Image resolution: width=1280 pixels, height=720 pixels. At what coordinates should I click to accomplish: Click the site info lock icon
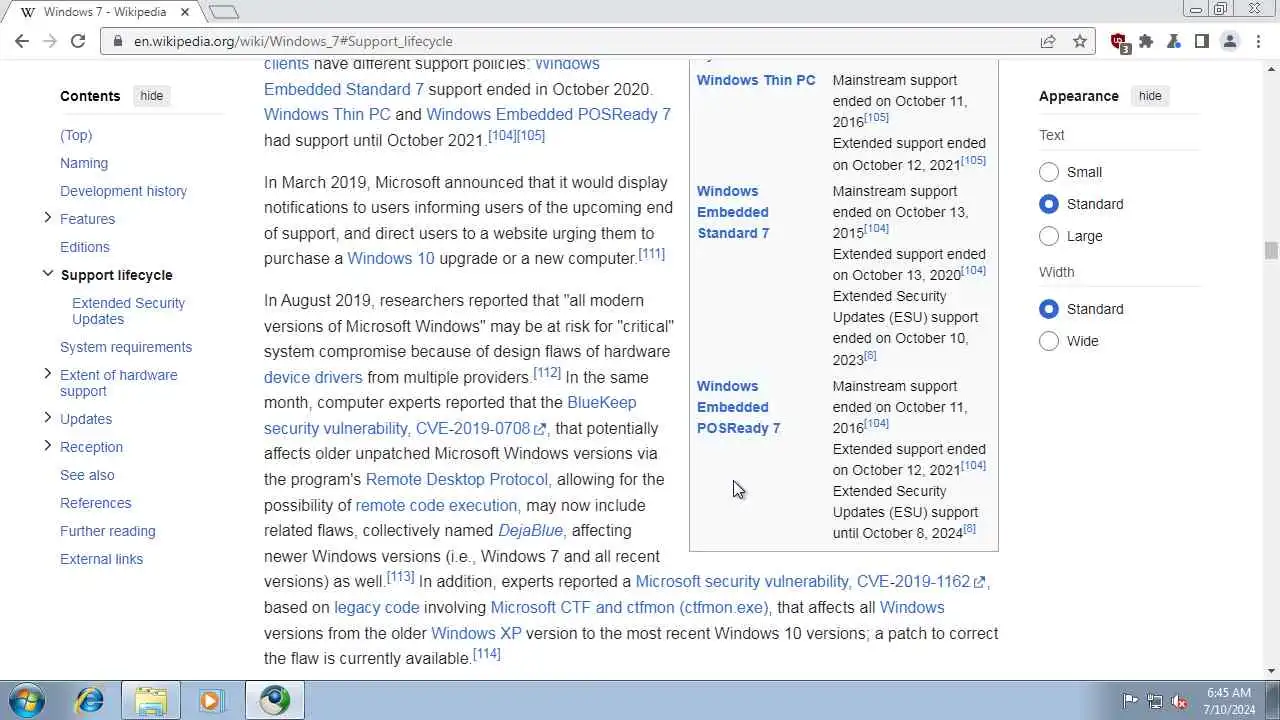pos(118,41)
